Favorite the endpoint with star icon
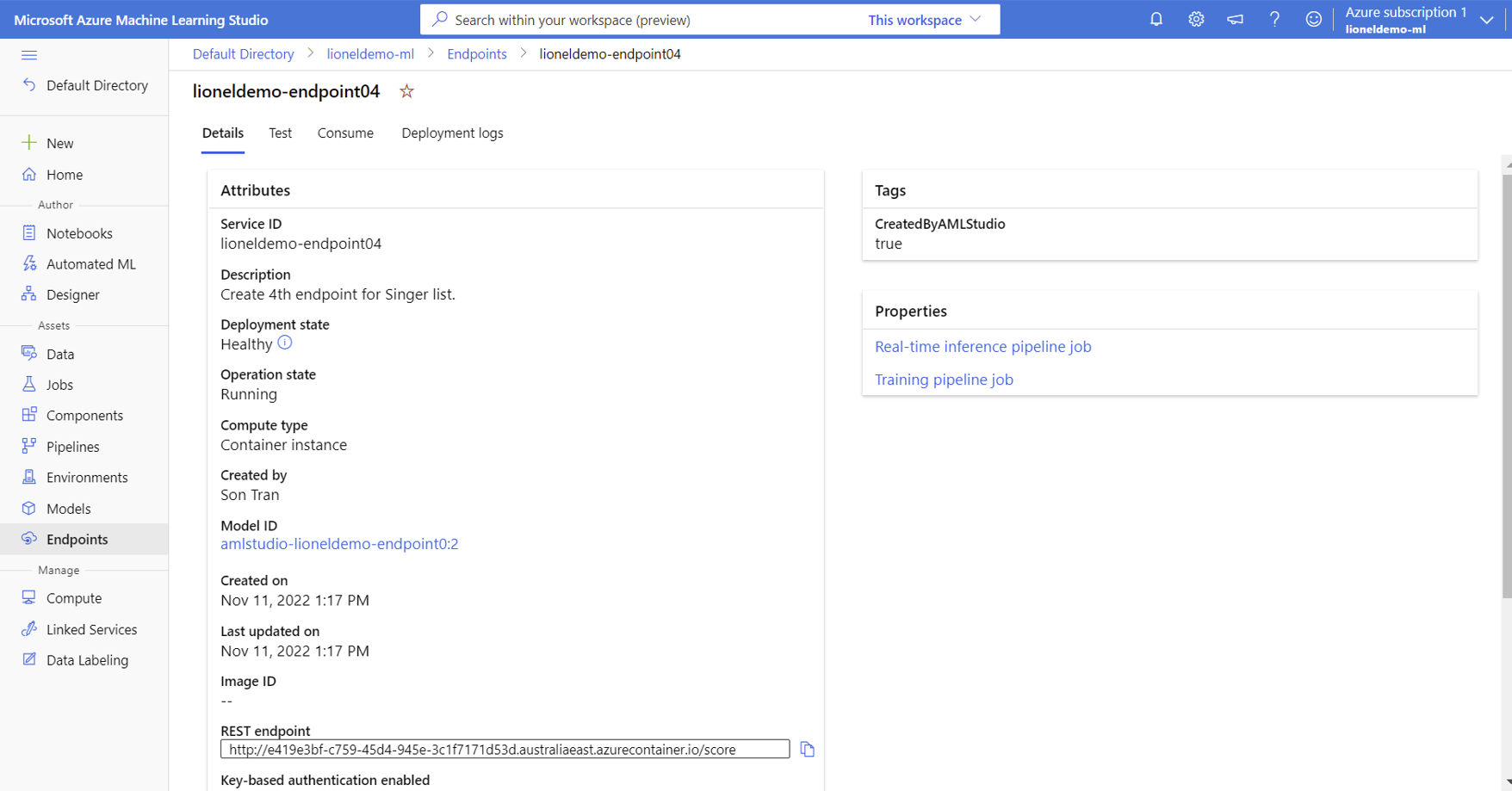The height and width of the screenshot is (791, 1512). pos(406,91)
